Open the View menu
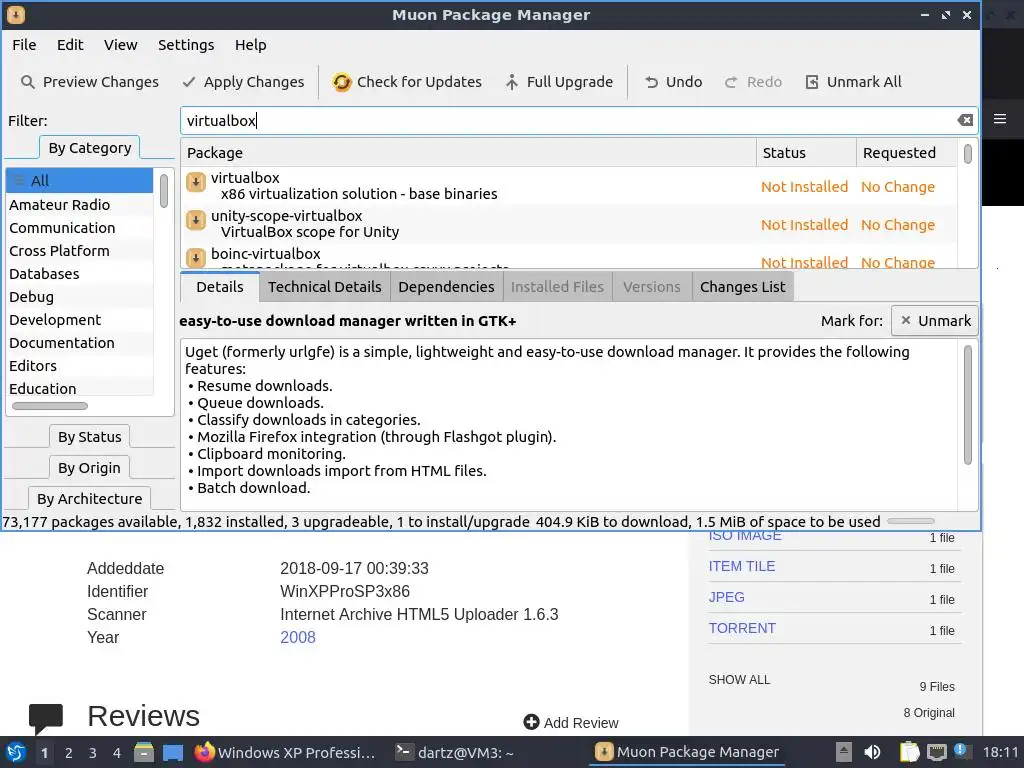1024x768 pixels. [121, 44]
